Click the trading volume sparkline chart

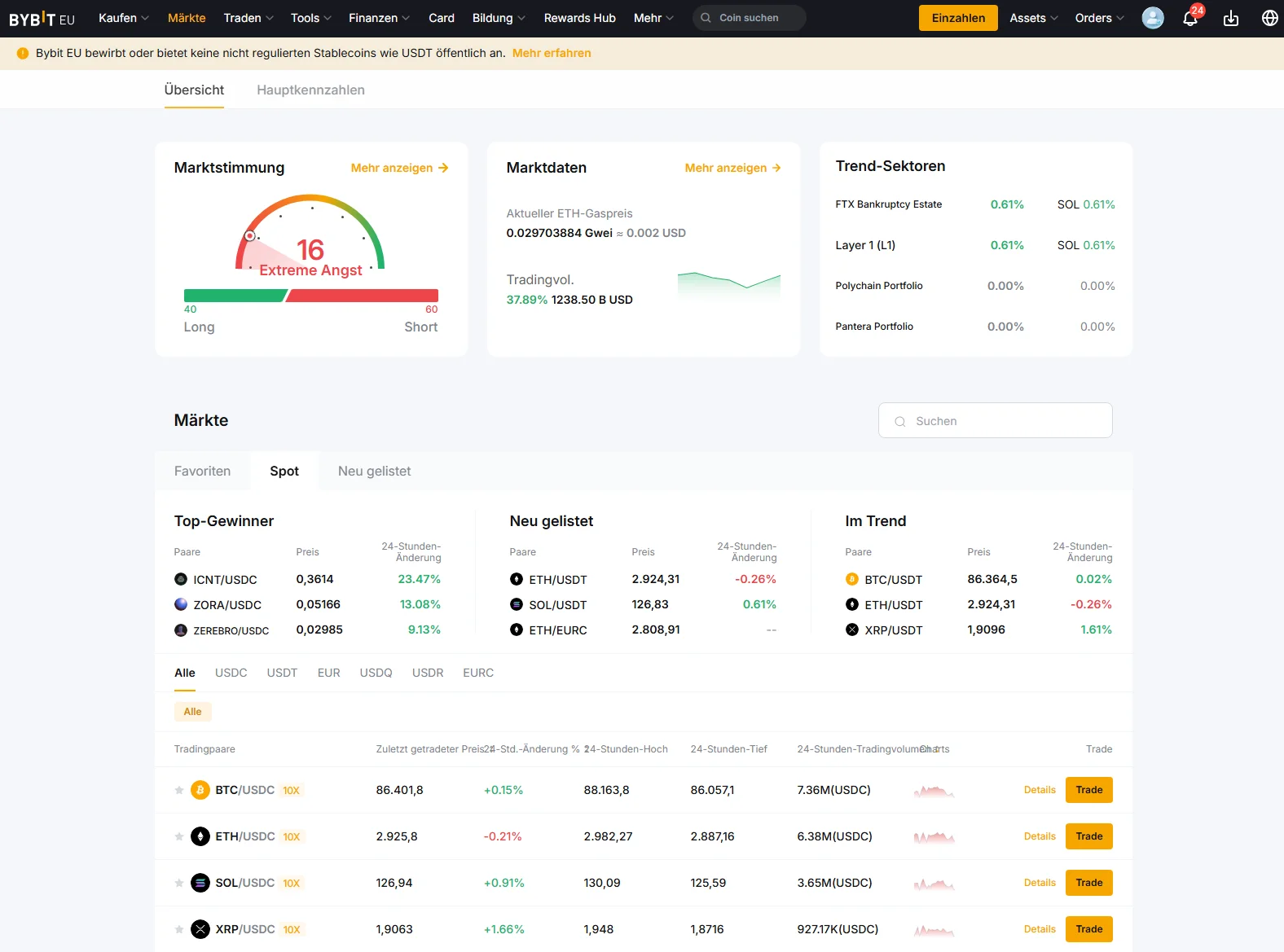pyautogui.click(x=729, y=285)
